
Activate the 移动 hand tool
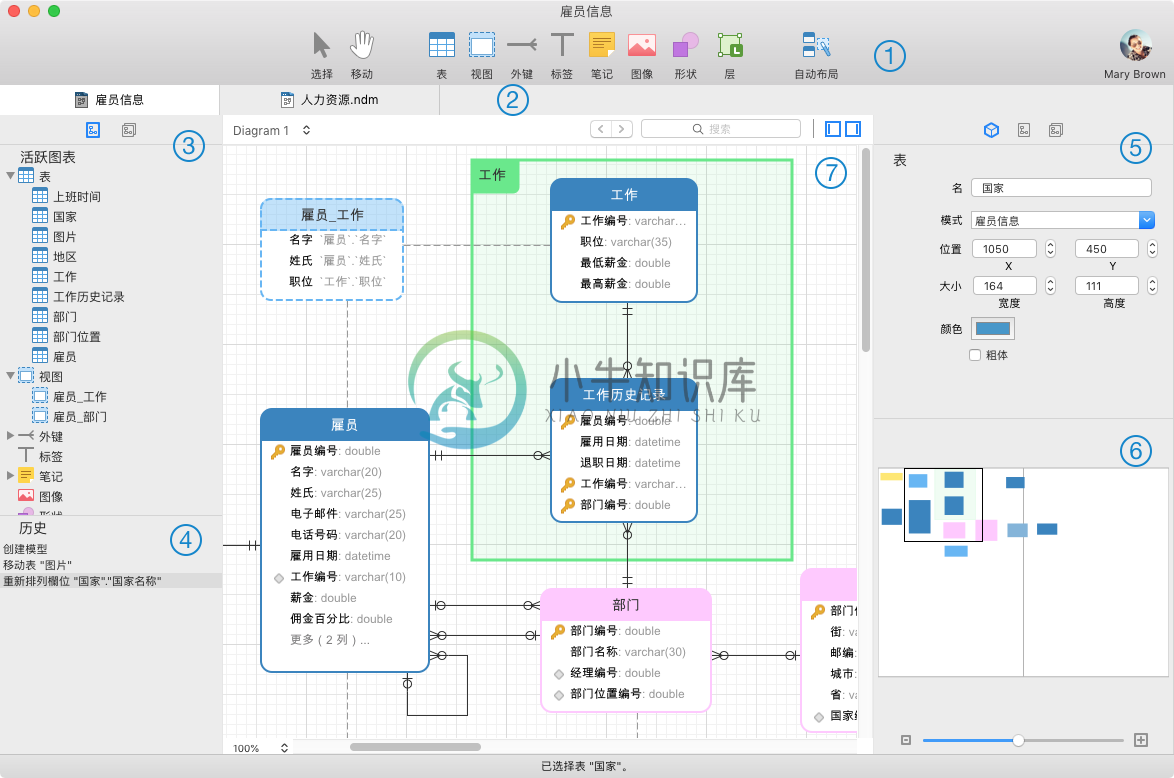(x=362, y=46)
